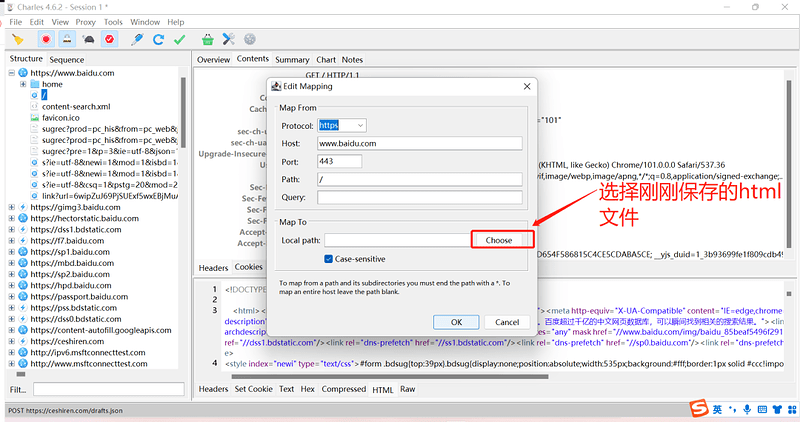
Task: Toggle the red Record button in toolbar
Action: tap(46, 39)
